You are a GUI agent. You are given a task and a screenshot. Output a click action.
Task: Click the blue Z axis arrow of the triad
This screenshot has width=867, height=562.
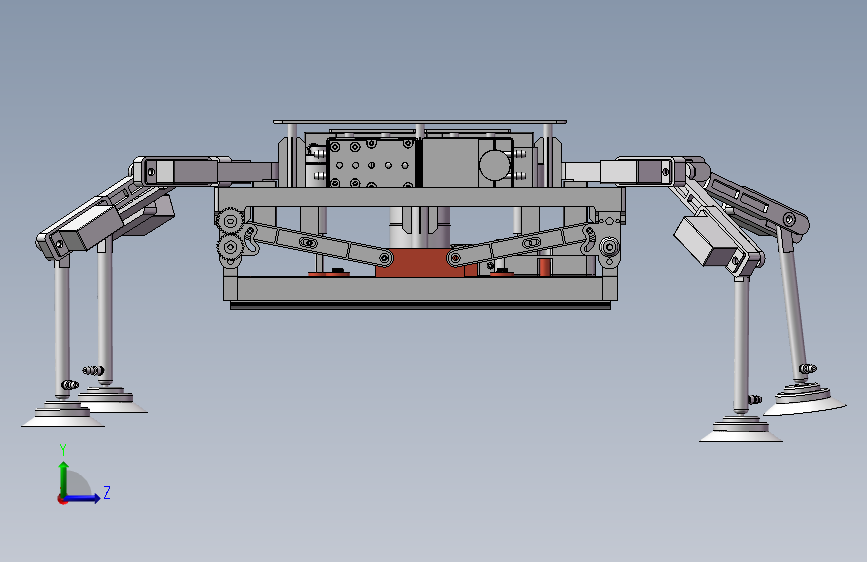point(84,498)
